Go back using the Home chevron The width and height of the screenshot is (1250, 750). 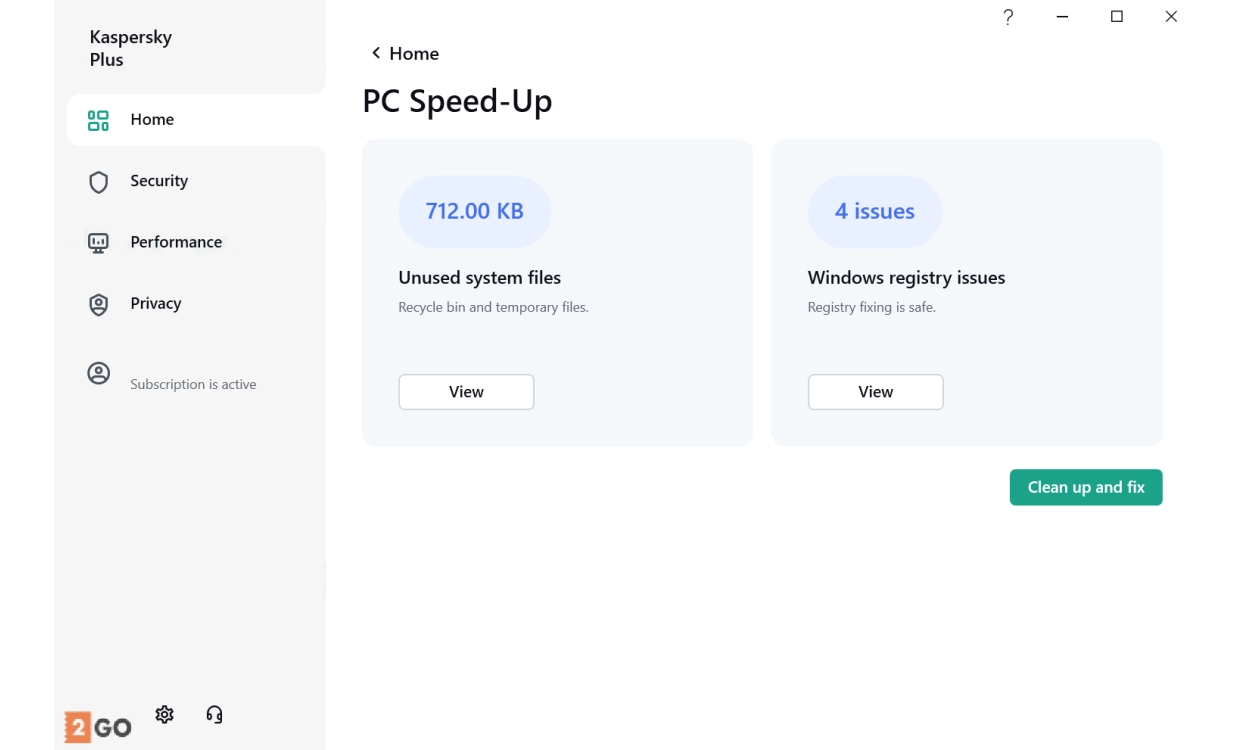pos(376,53)
